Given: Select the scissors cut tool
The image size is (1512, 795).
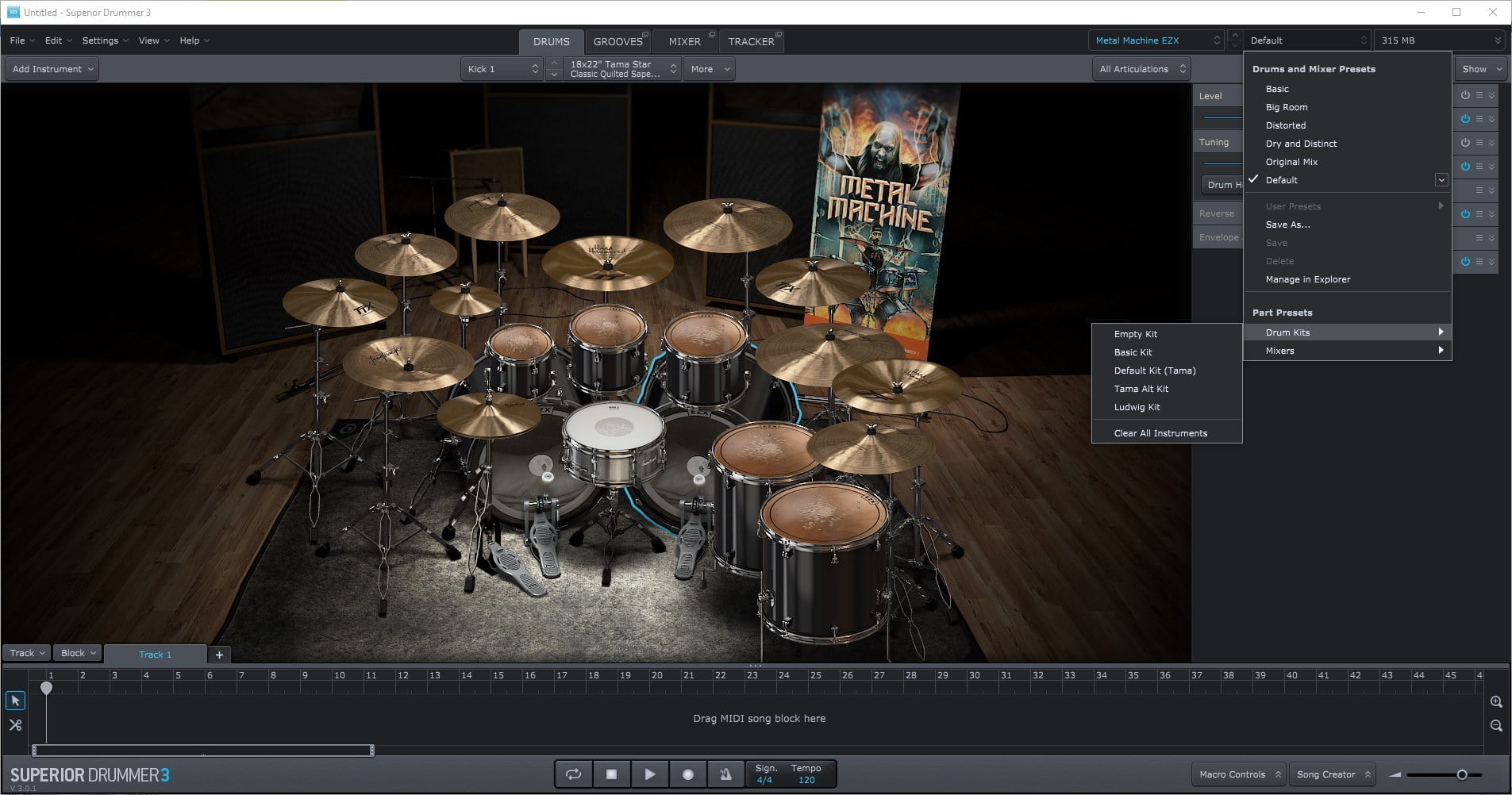Looking at the screenshot, I should [x=15, y=724].
